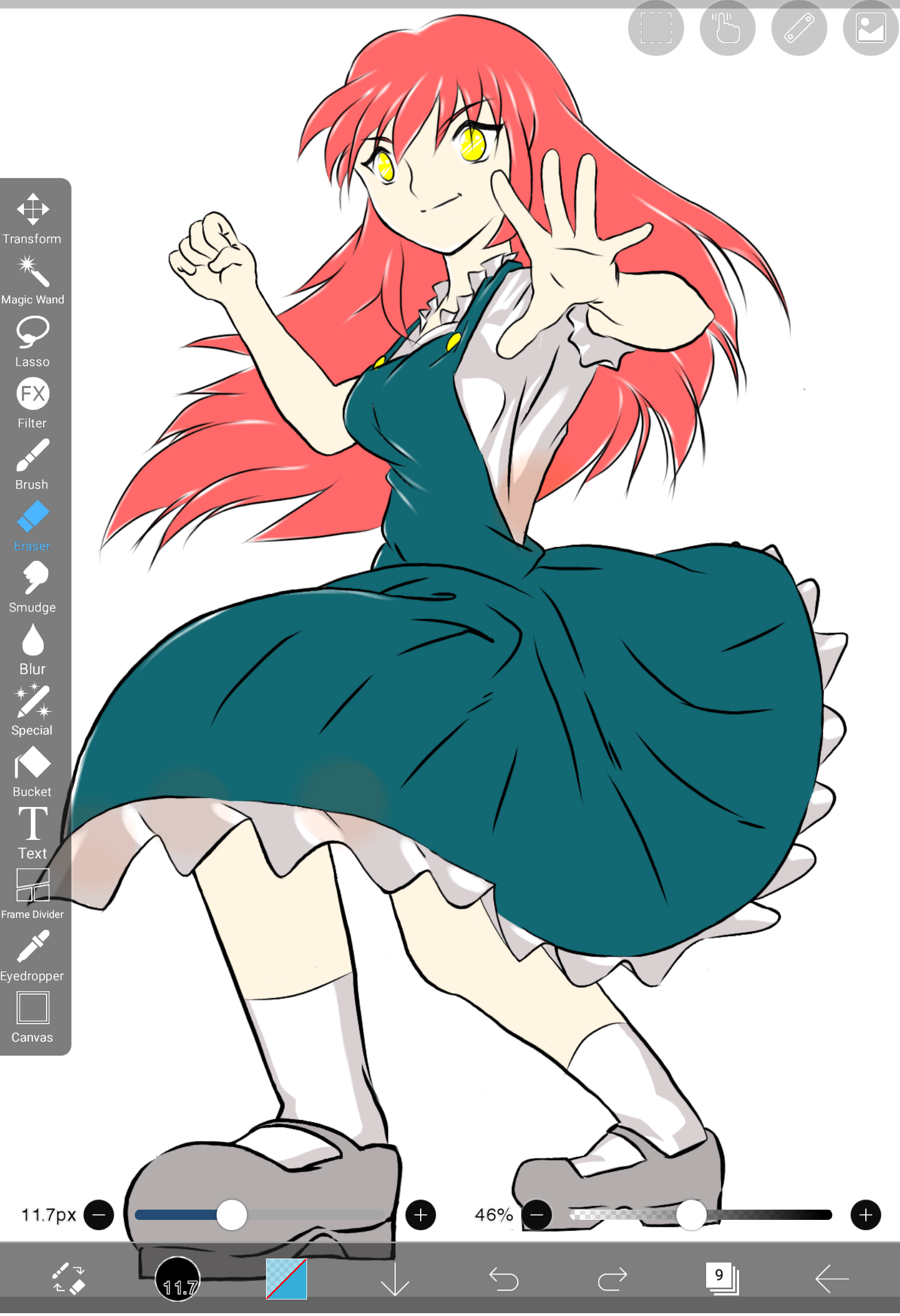This screenshot has width=900, height=1316.
Task: Undo the last stroke
Action: pyautogui.click(x=504, y=1280)
